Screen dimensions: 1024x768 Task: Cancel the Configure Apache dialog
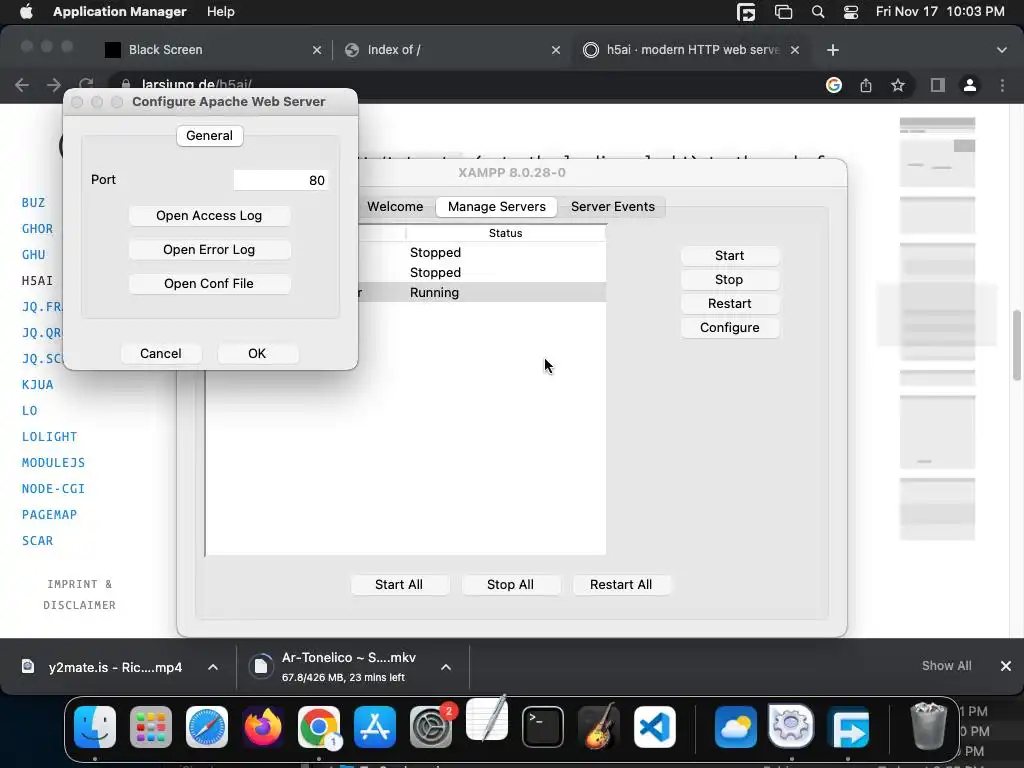point(161,353)
